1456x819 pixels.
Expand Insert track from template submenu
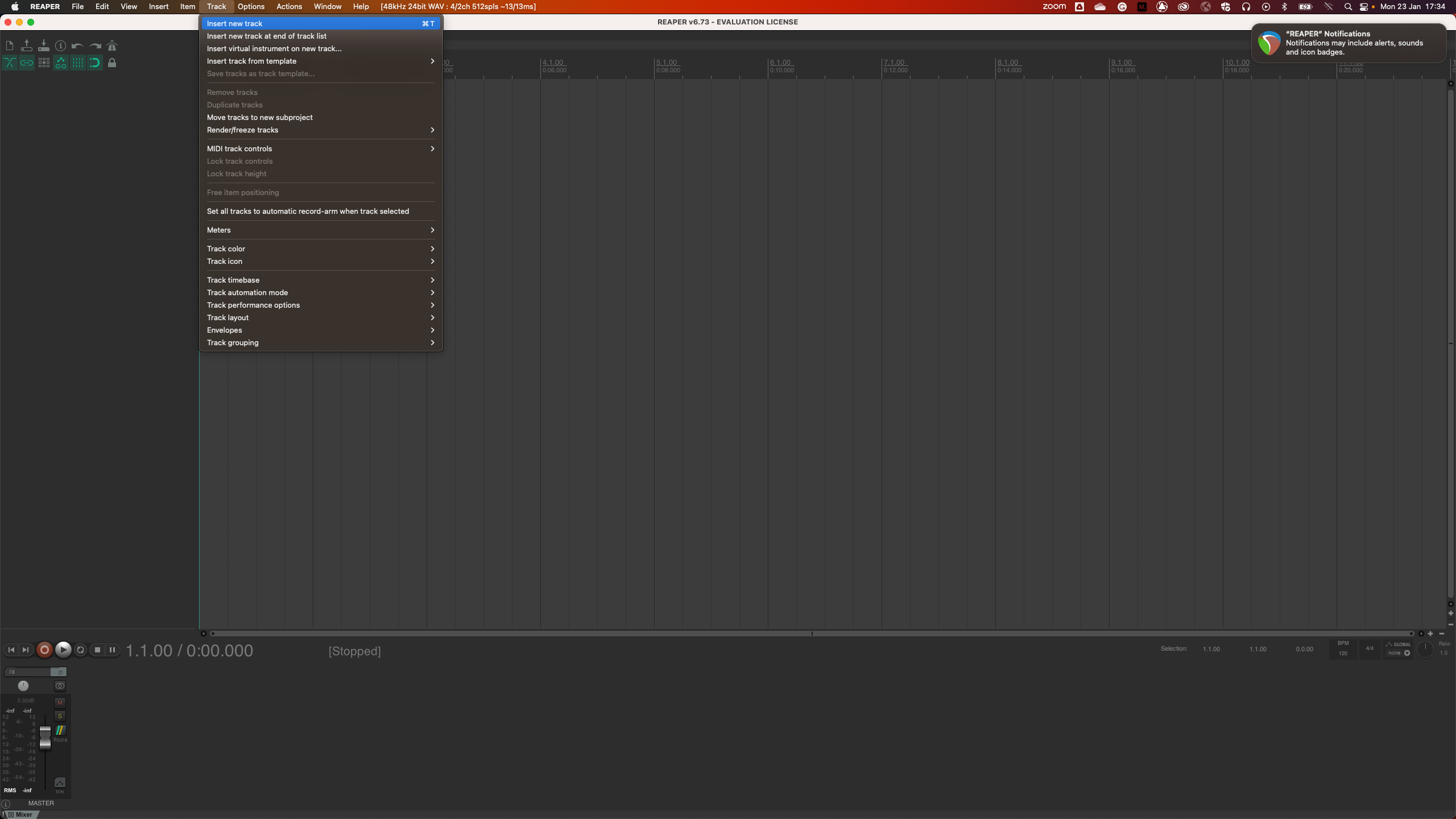pyautogui.click(x=320, y=61)
